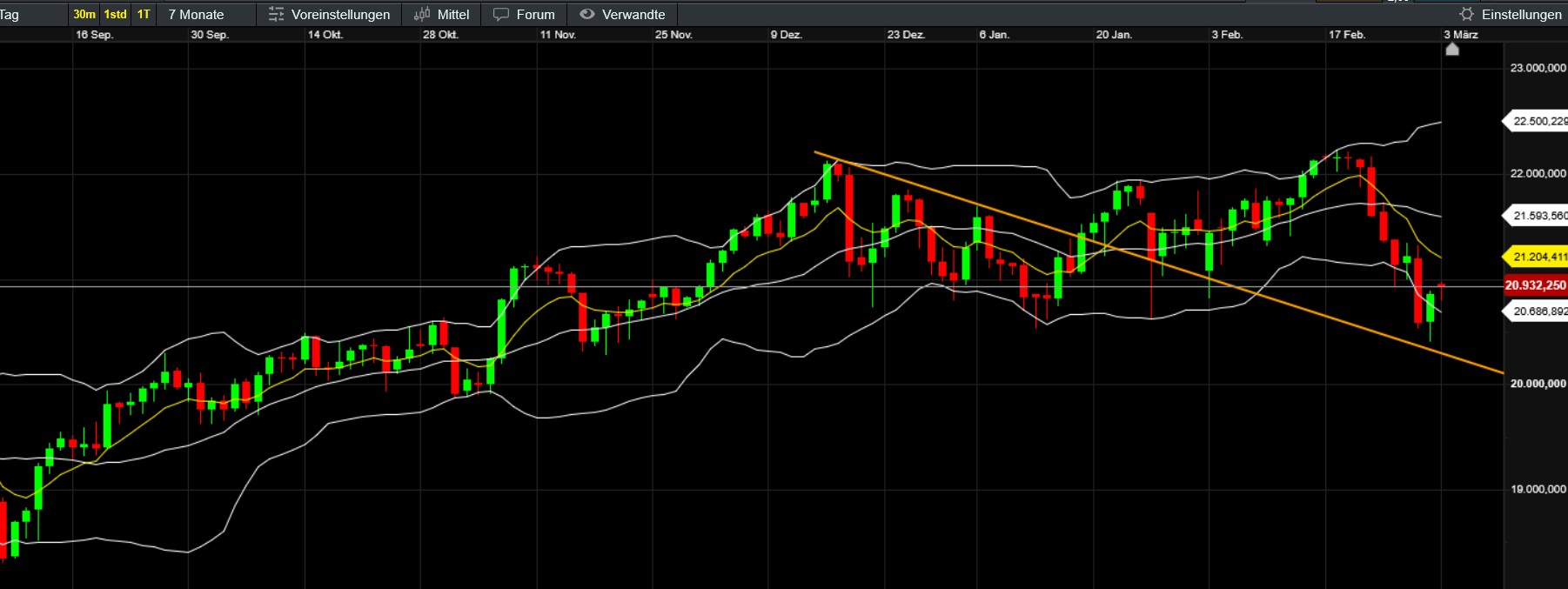Click the 20 Jan. date axis label
This screenshot has width=1568, height=589.
pos(1114,35)
